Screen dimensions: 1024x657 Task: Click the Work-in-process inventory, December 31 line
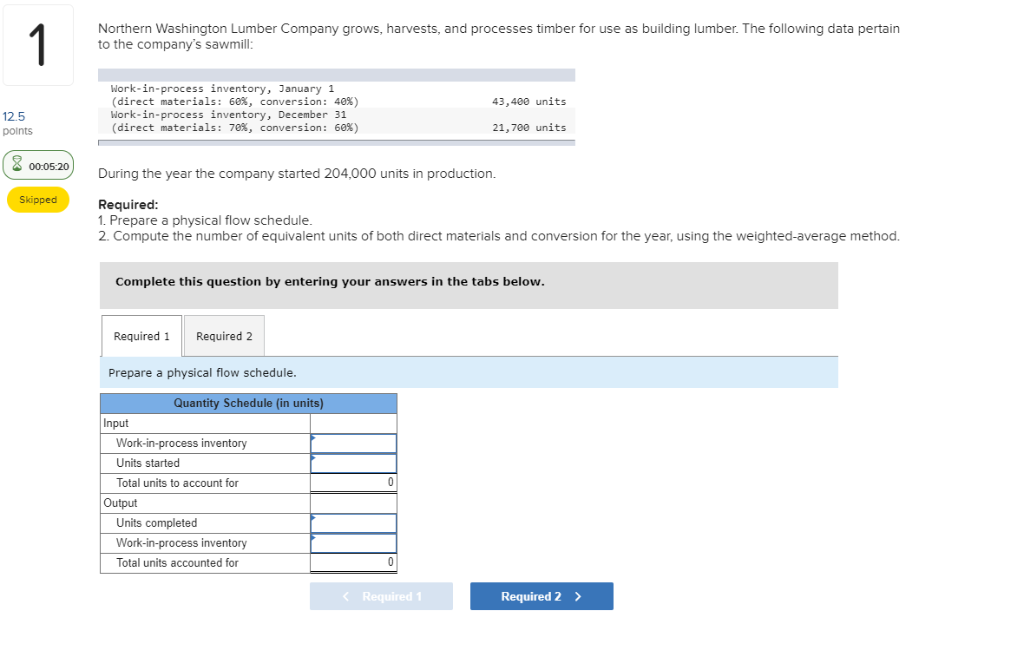[x=229, y=114]
